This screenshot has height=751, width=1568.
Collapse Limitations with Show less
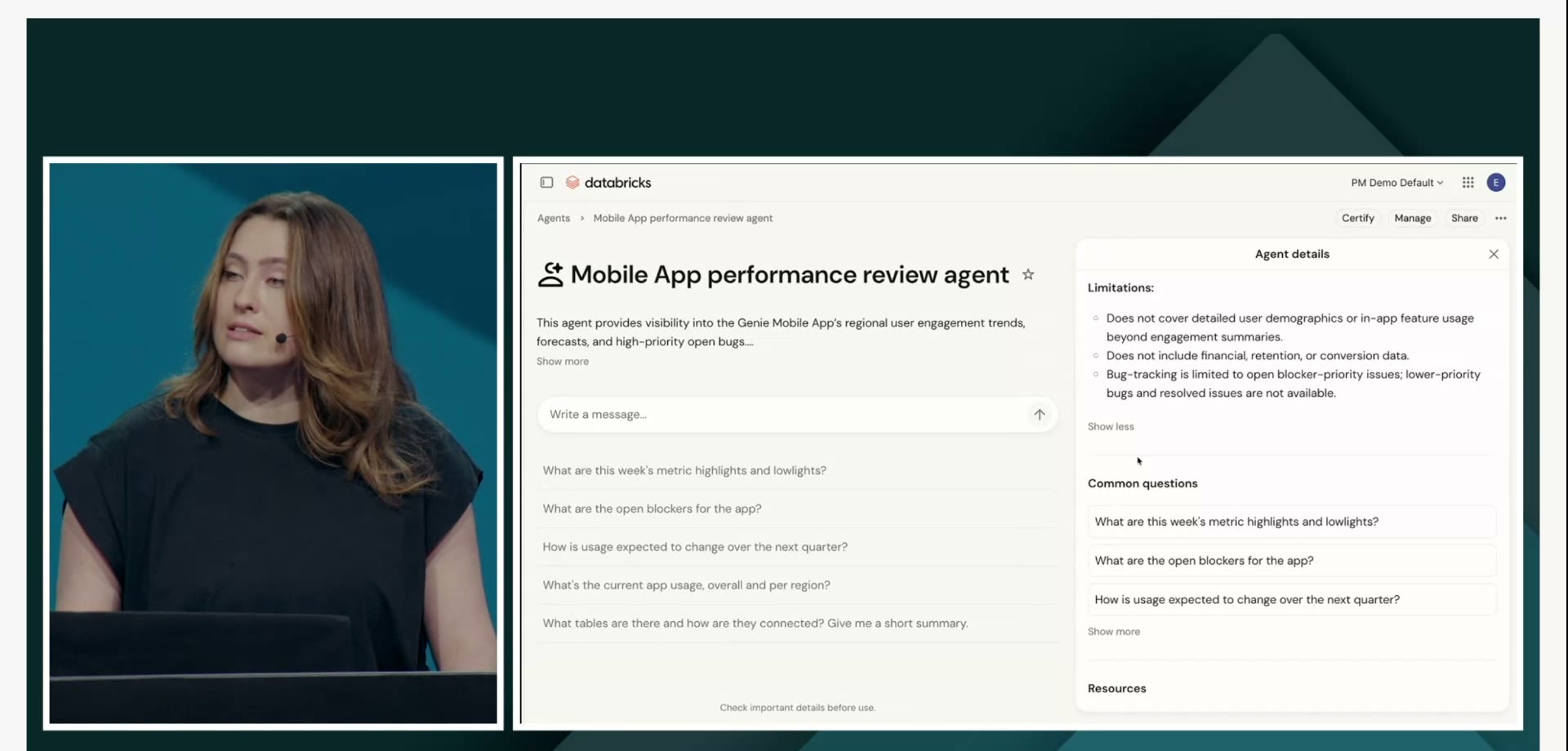(x=1111, y=427)
